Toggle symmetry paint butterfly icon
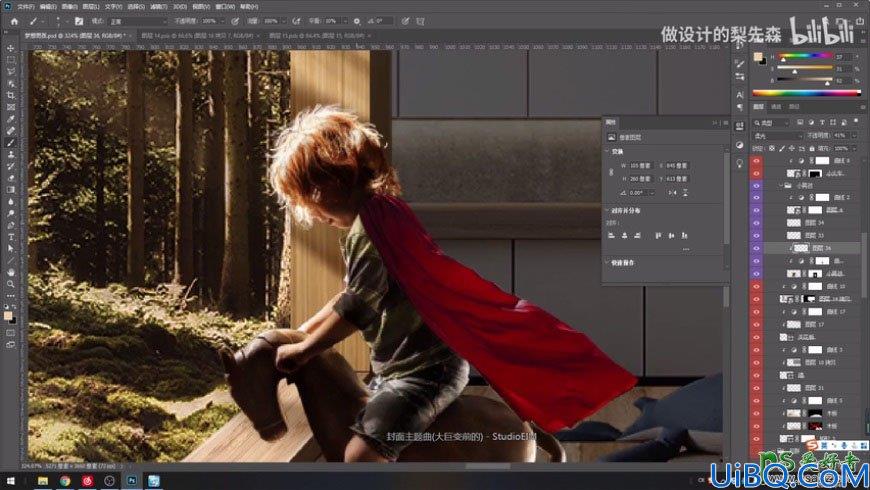This screenshot has height=490, width=870. point(421,21)
